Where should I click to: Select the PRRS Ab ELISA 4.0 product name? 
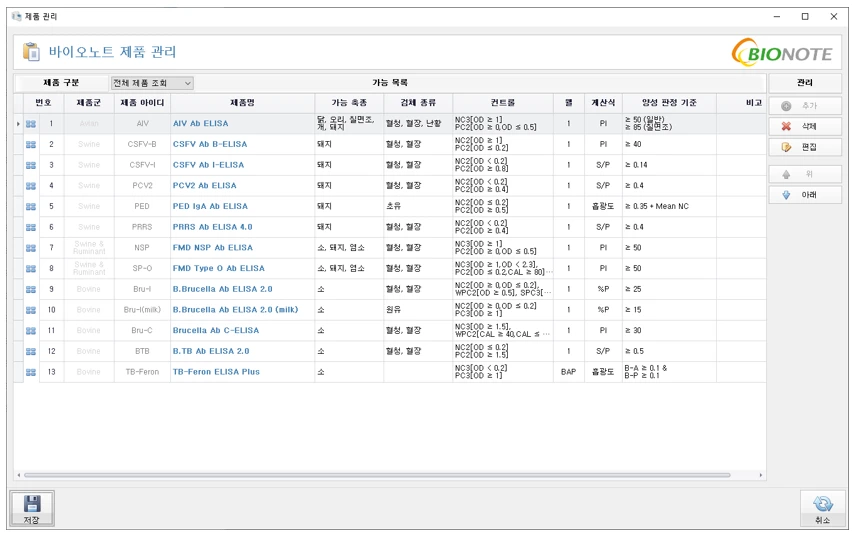point(212,228)
